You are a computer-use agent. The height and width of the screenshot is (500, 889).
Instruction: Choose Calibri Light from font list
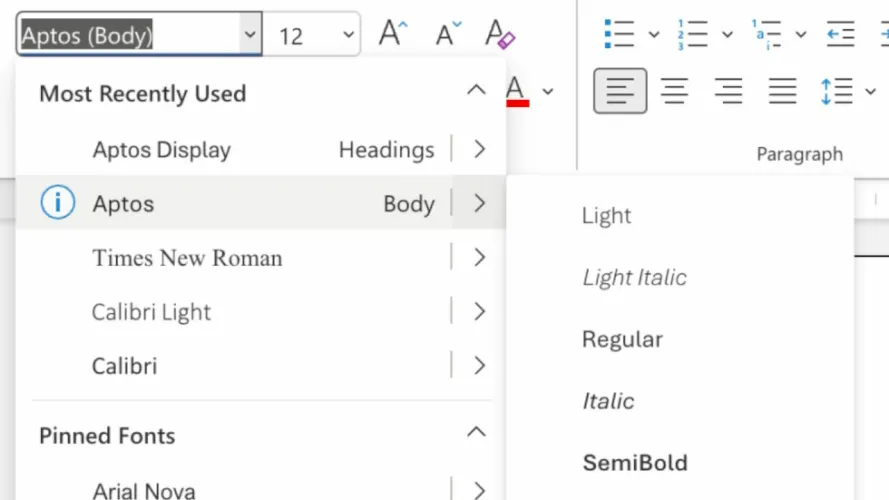(151, 312)
